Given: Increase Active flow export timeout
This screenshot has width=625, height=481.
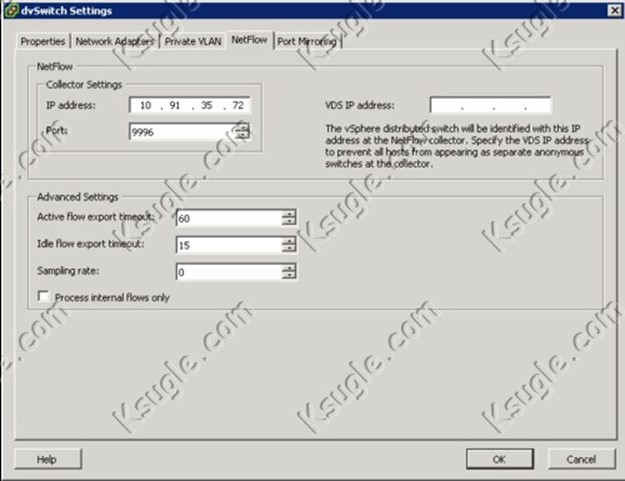Looking at the screenshot, I should [289, 214].
